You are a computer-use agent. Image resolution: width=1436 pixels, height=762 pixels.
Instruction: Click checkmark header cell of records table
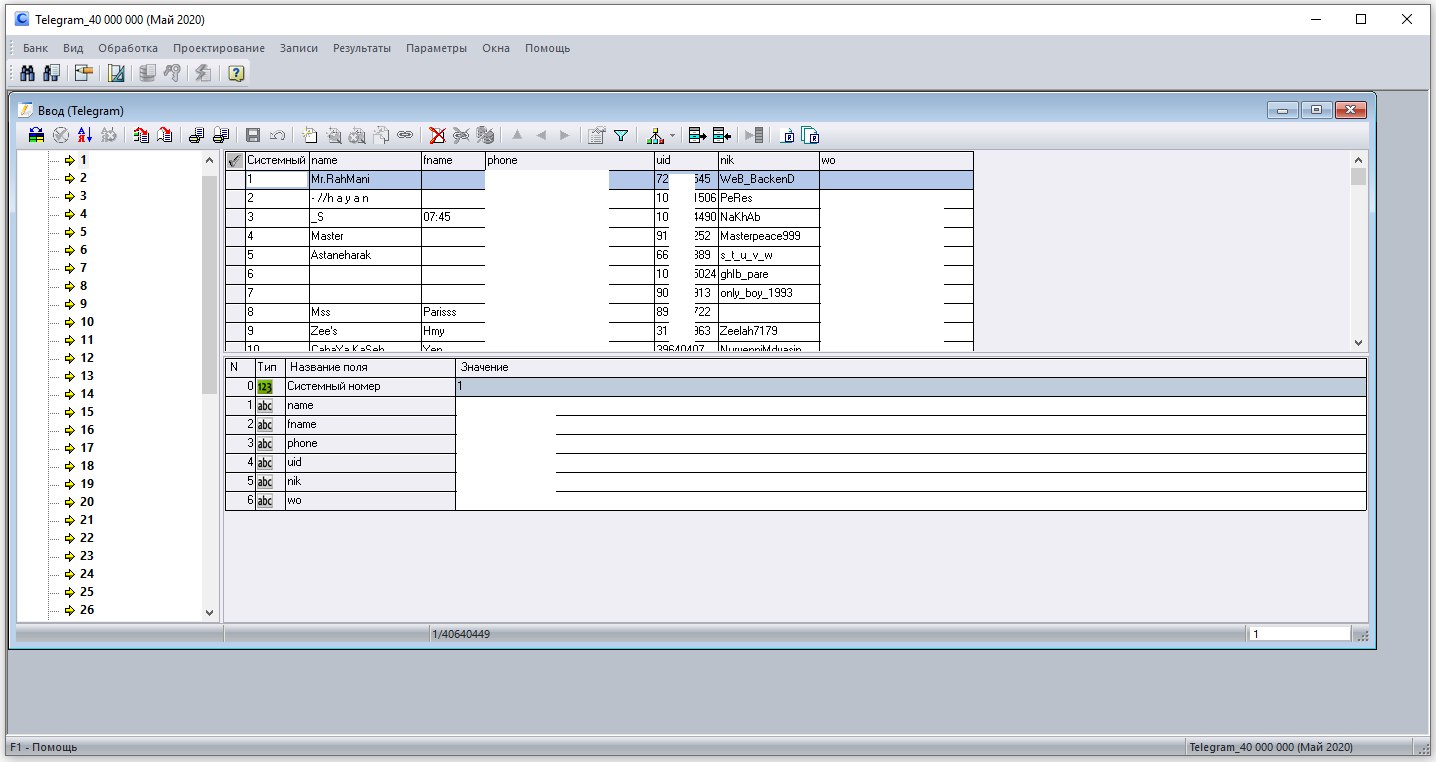(x=235, y=160)
